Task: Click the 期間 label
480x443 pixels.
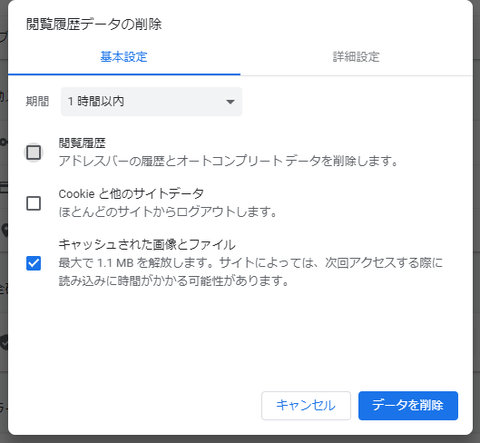Action: [x=37, y=101]
